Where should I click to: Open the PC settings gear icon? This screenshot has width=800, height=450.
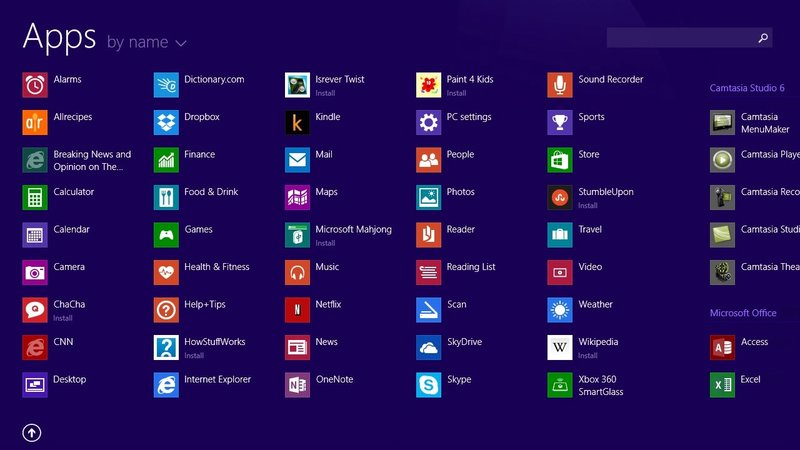[429, 123]
